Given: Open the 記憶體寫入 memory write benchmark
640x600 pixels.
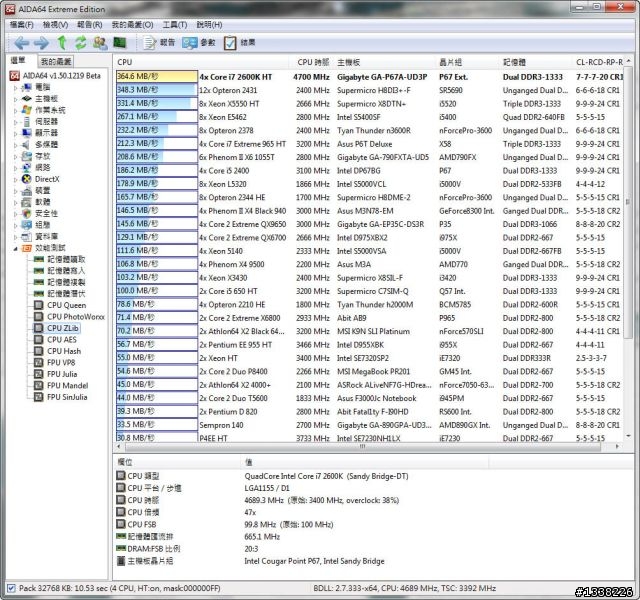Looking at the screenshot, I should pos(60,271).
